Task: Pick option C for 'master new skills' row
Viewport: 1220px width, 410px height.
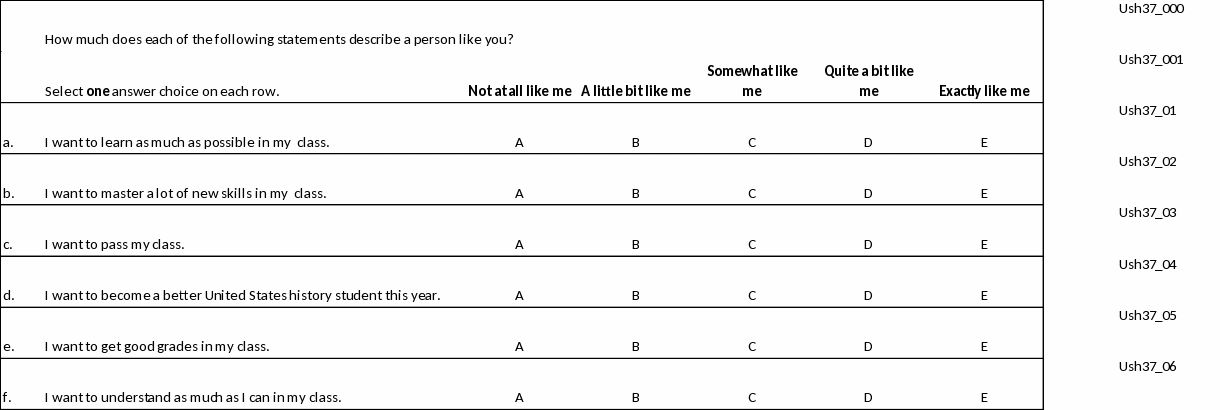Action: tap(752, 193)
